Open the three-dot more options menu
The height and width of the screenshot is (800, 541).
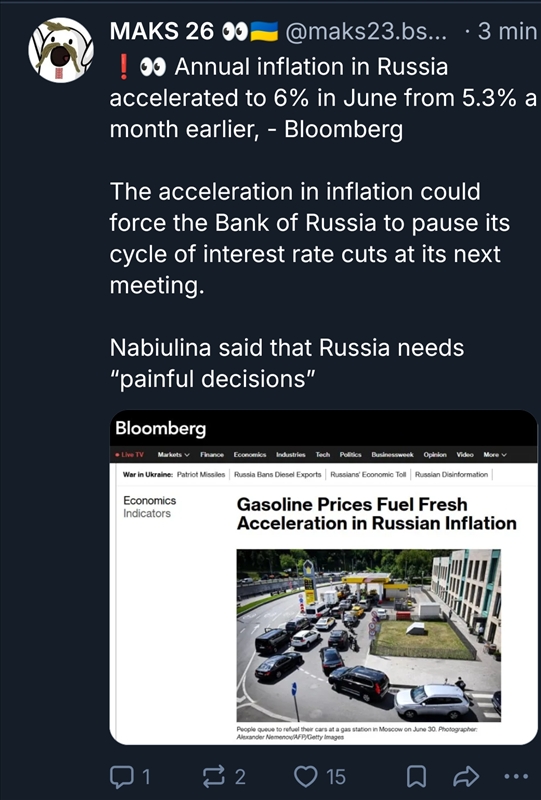click(x=516, y=777)
